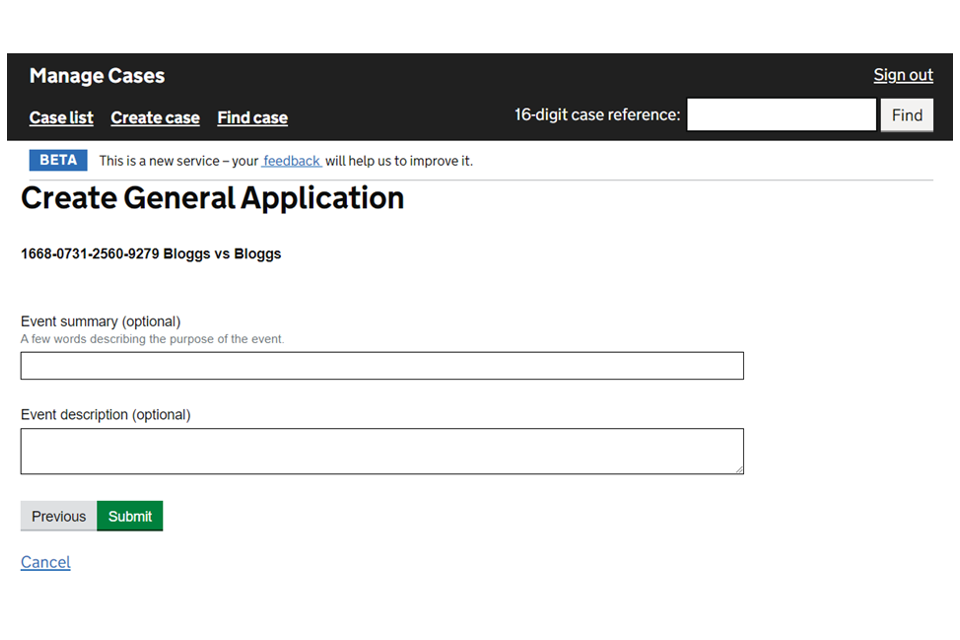Focus the 16-digit case reference field
This screenshot has height=640, width=960.
781,115
